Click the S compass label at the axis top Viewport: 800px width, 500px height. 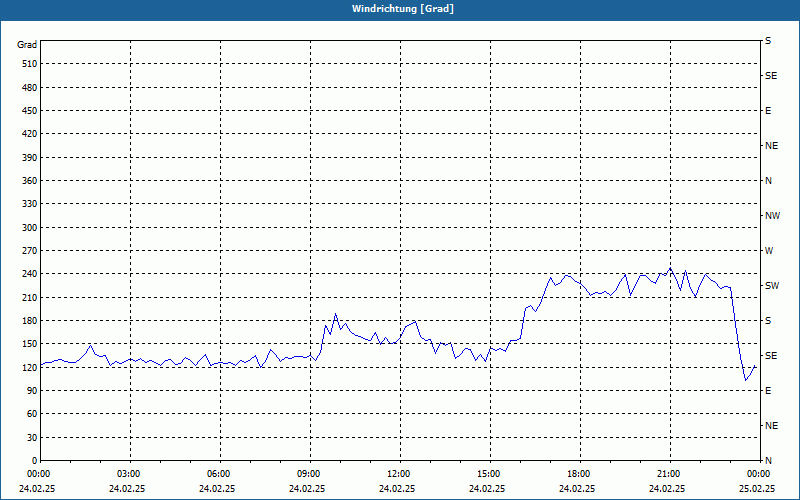[x=768, y=41]
